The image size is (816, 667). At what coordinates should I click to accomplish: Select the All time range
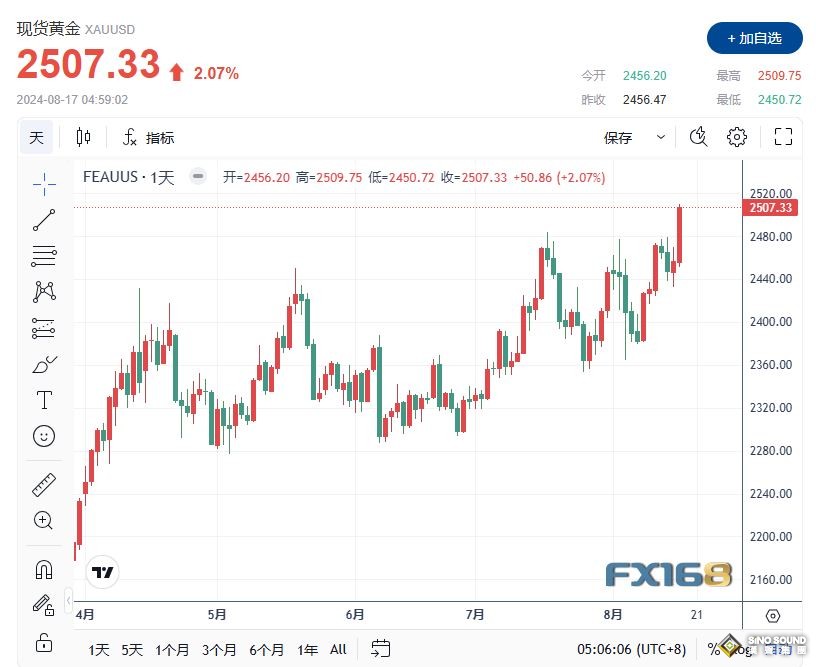[338, 649]
